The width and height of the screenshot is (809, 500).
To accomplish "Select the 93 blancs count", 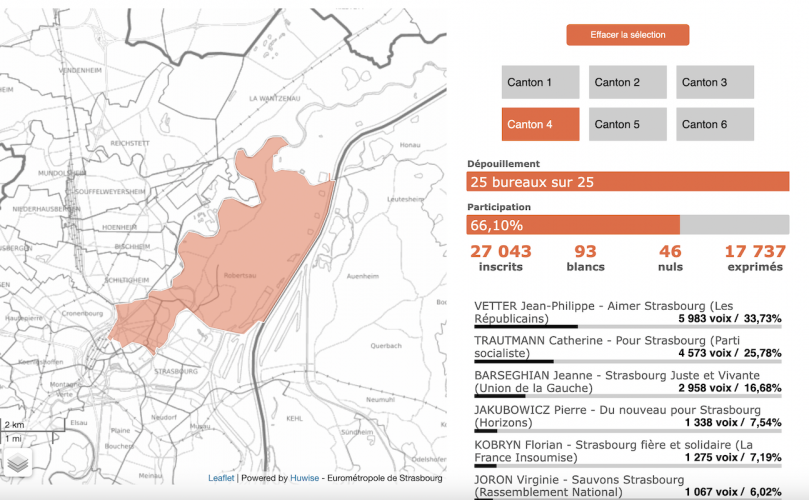I will point(585,257).
